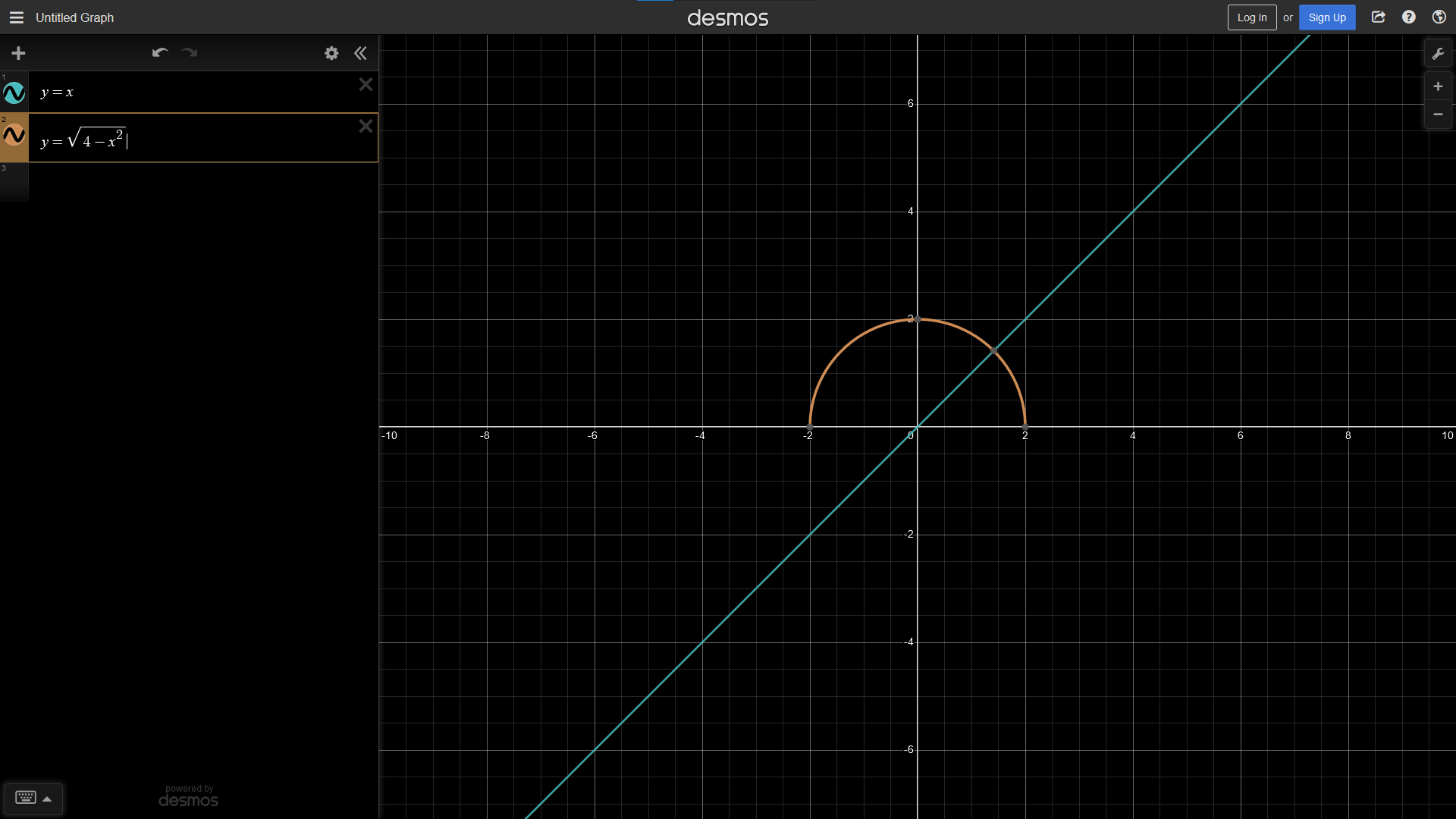
Task: Show the on-screen keypad
Action: click(33, 798)
